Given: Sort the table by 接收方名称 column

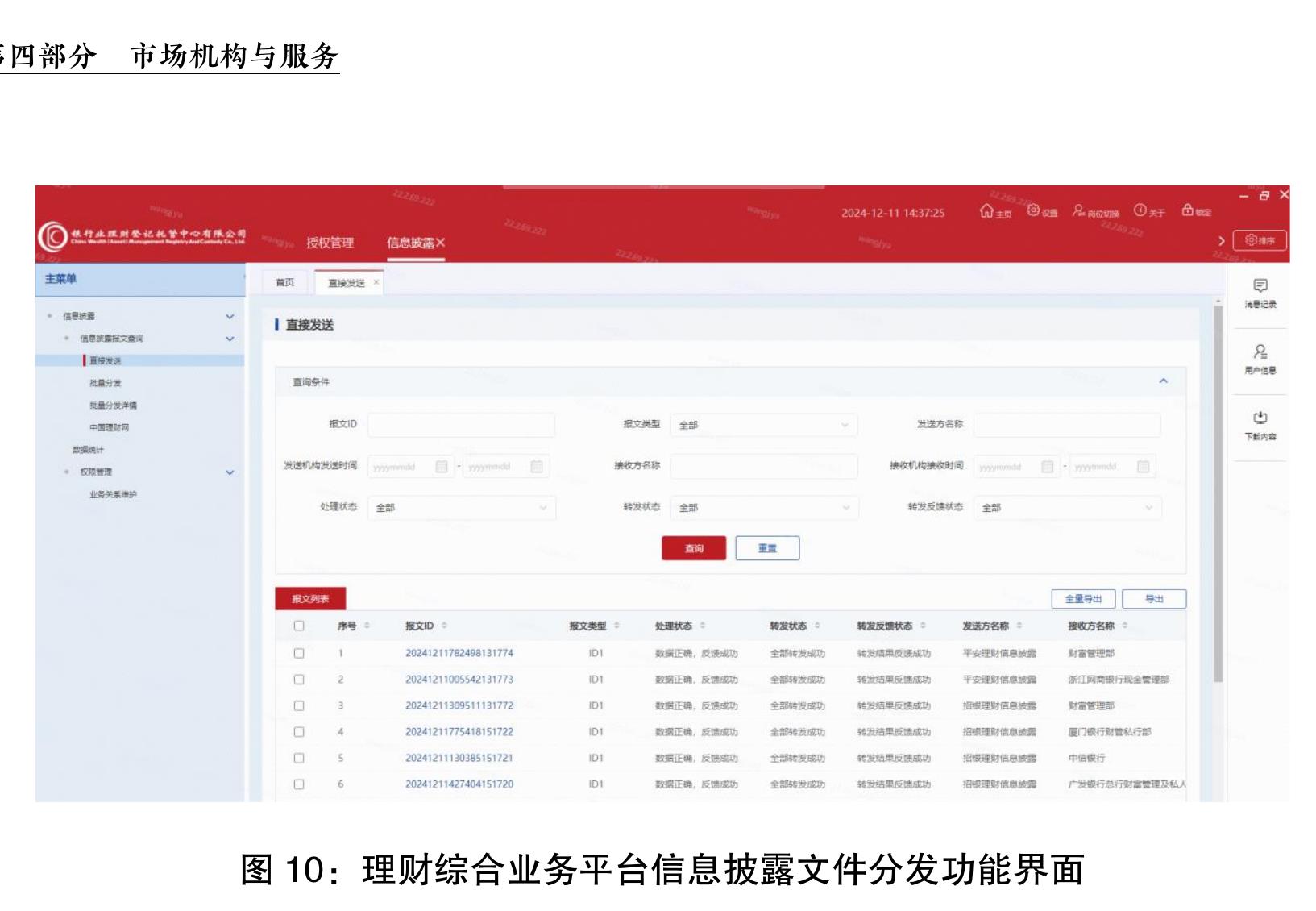Looking at the screenshot, I should pyautogui.click(x=1125, y=626).
